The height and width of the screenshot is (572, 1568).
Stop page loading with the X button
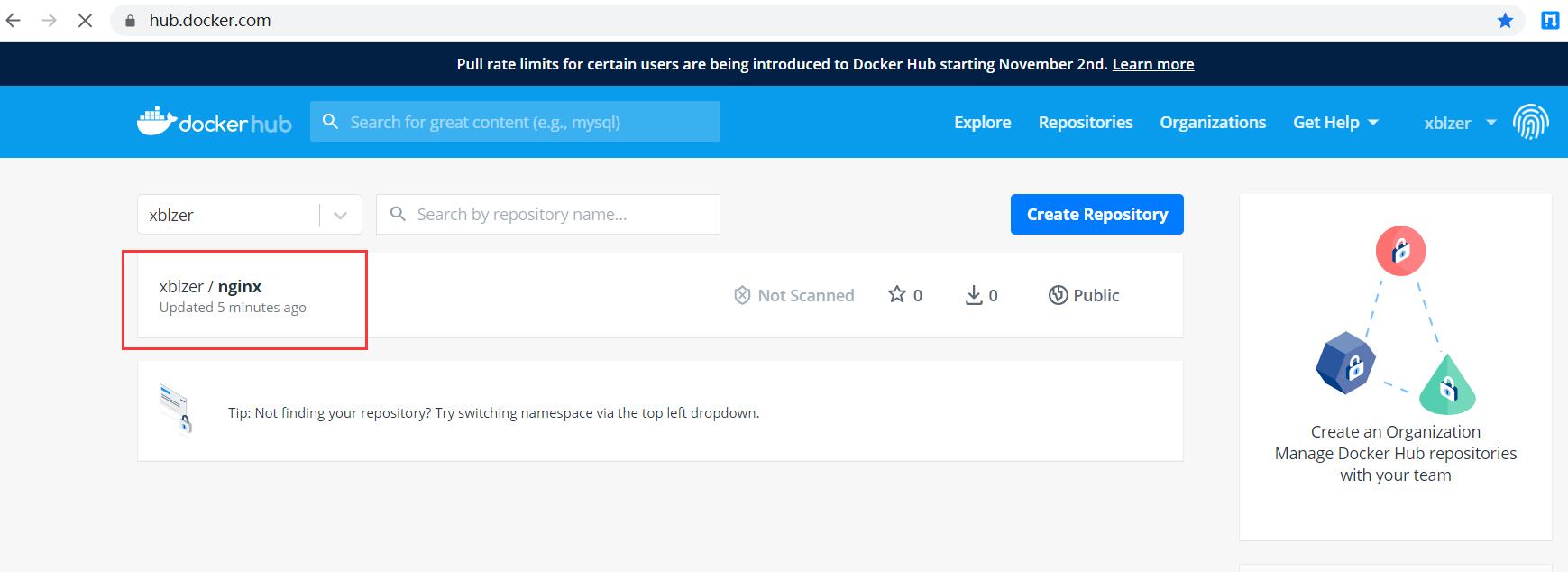(x=85, y=20)
